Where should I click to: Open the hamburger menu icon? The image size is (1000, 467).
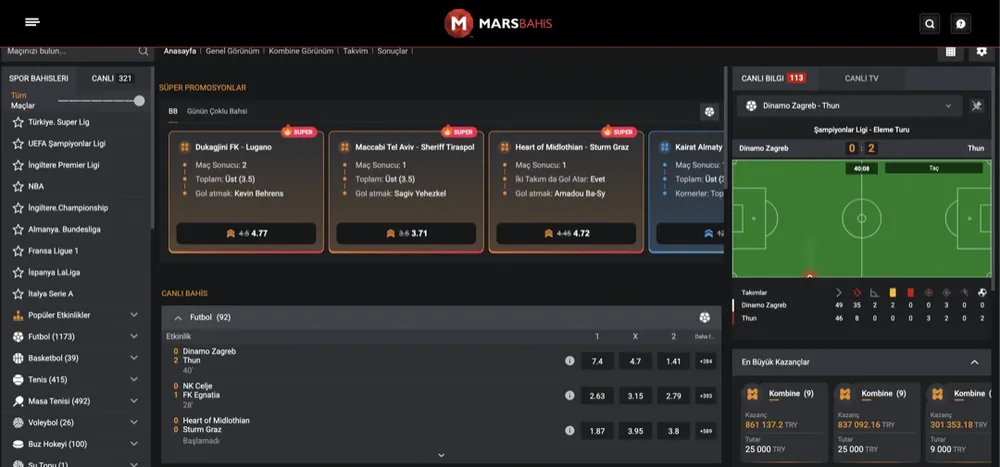33,22
